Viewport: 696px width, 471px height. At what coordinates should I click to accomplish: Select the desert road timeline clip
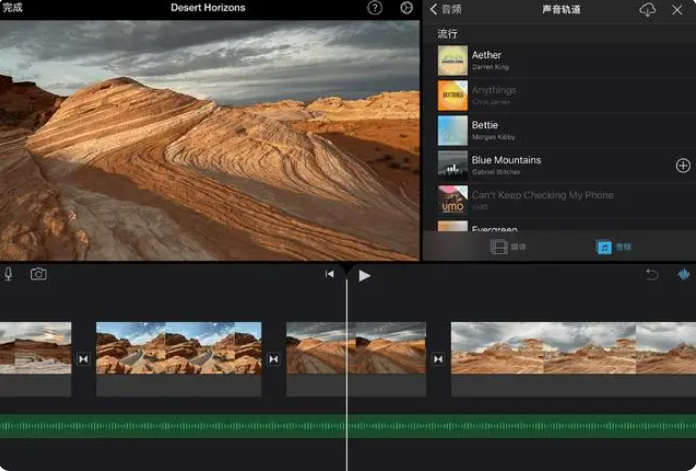point(179,359)
